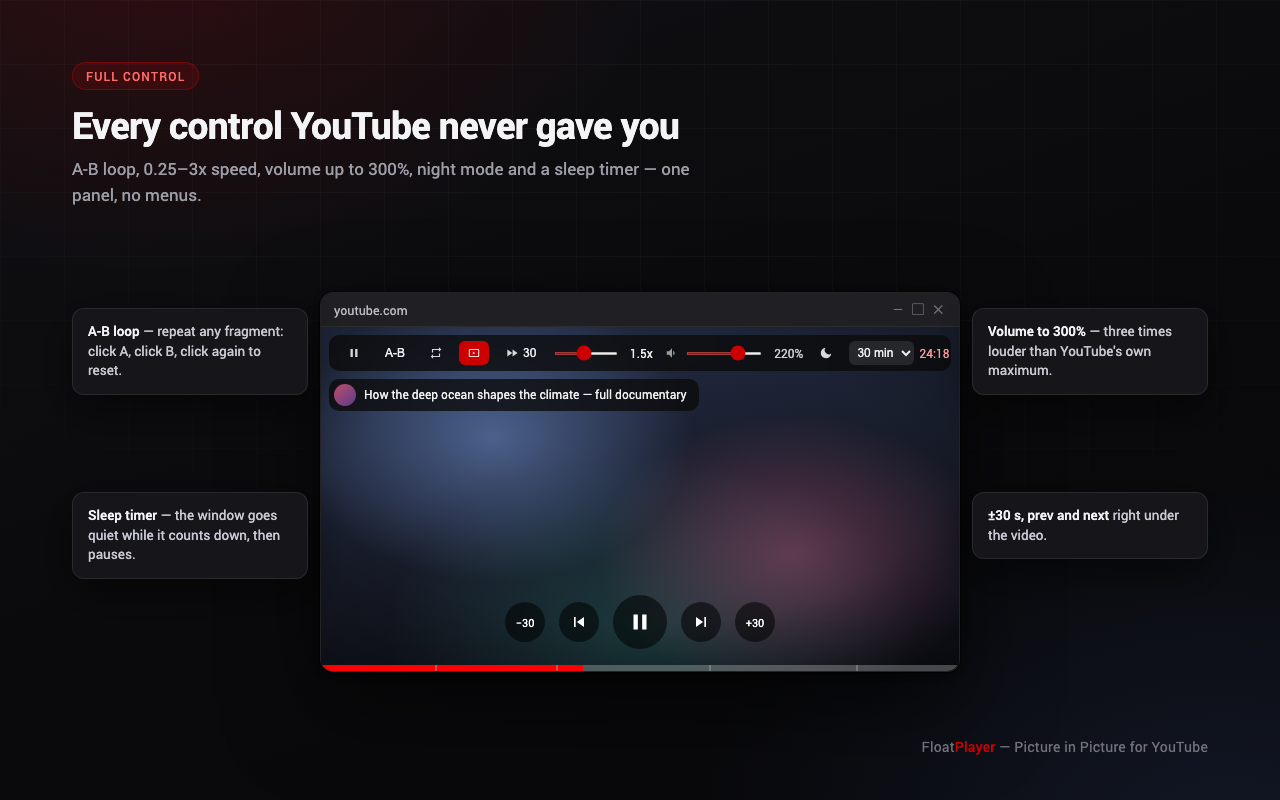This screenshot has width=1280, height=800.
Task: Adjust the volume slider at 220%
Action: pos(724,353)
